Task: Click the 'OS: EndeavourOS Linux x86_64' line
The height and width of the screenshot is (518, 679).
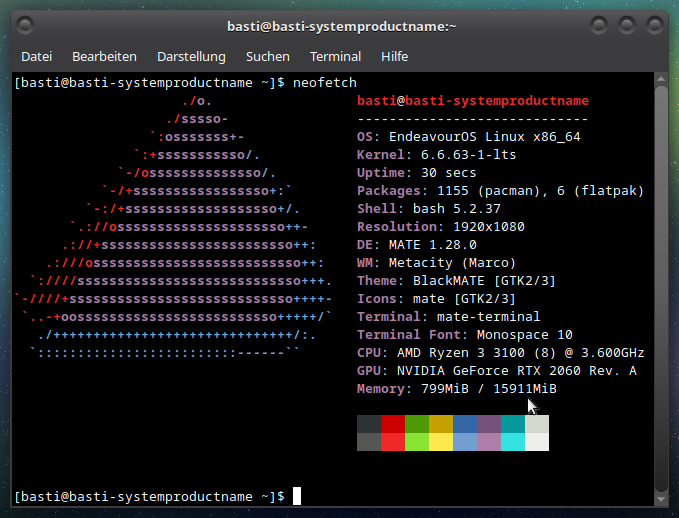Action: (469, 137)
